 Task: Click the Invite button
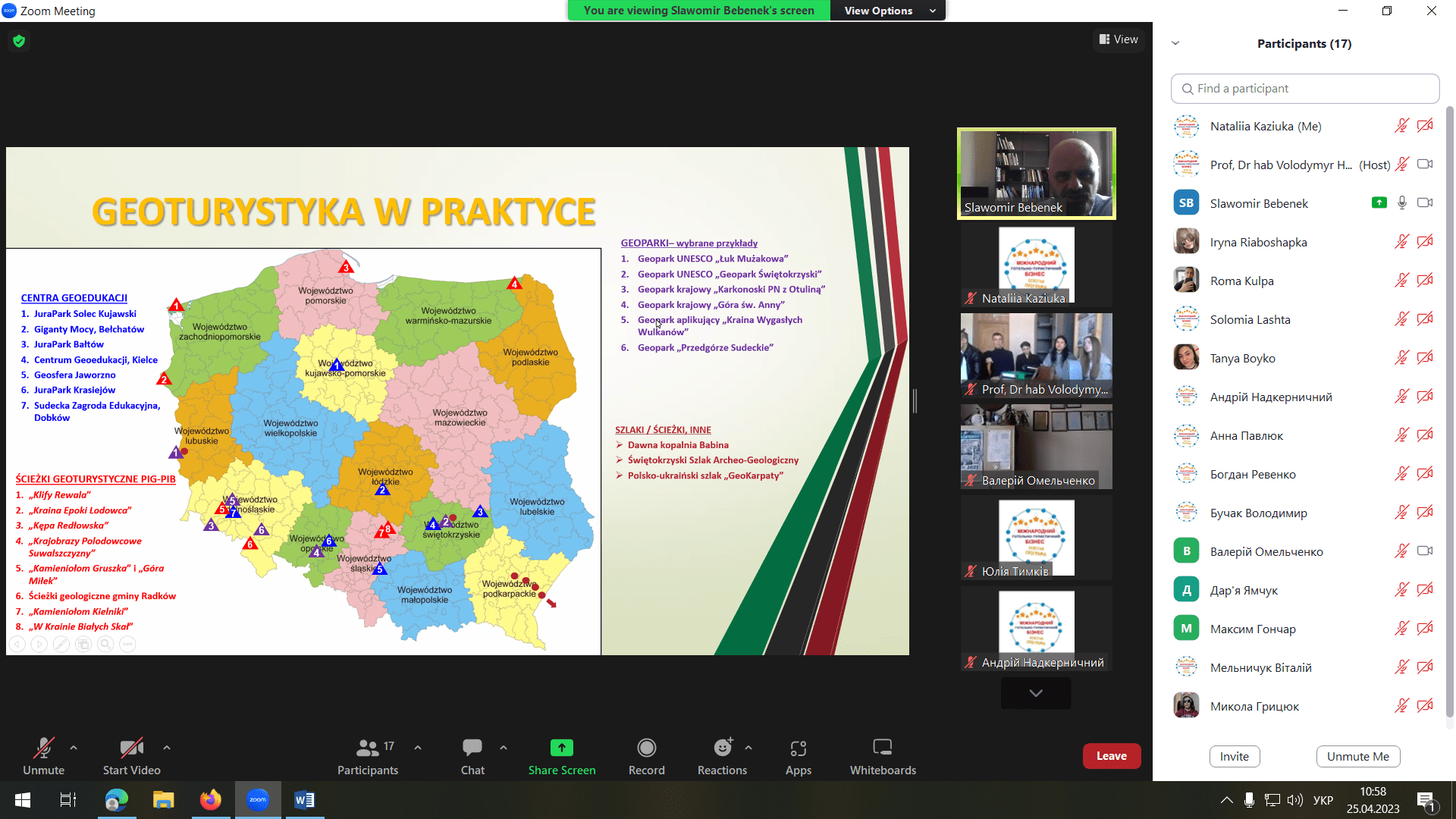point(1234,756)
